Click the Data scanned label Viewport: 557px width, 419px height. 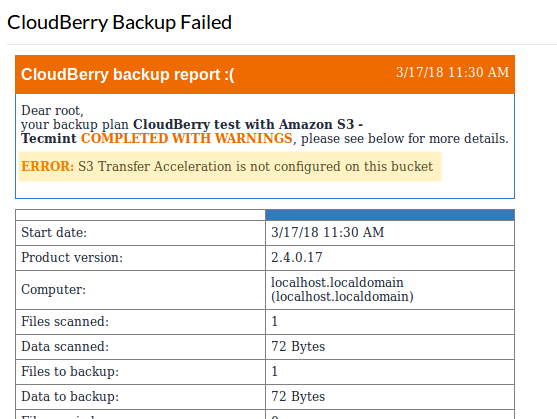[65, 347]
